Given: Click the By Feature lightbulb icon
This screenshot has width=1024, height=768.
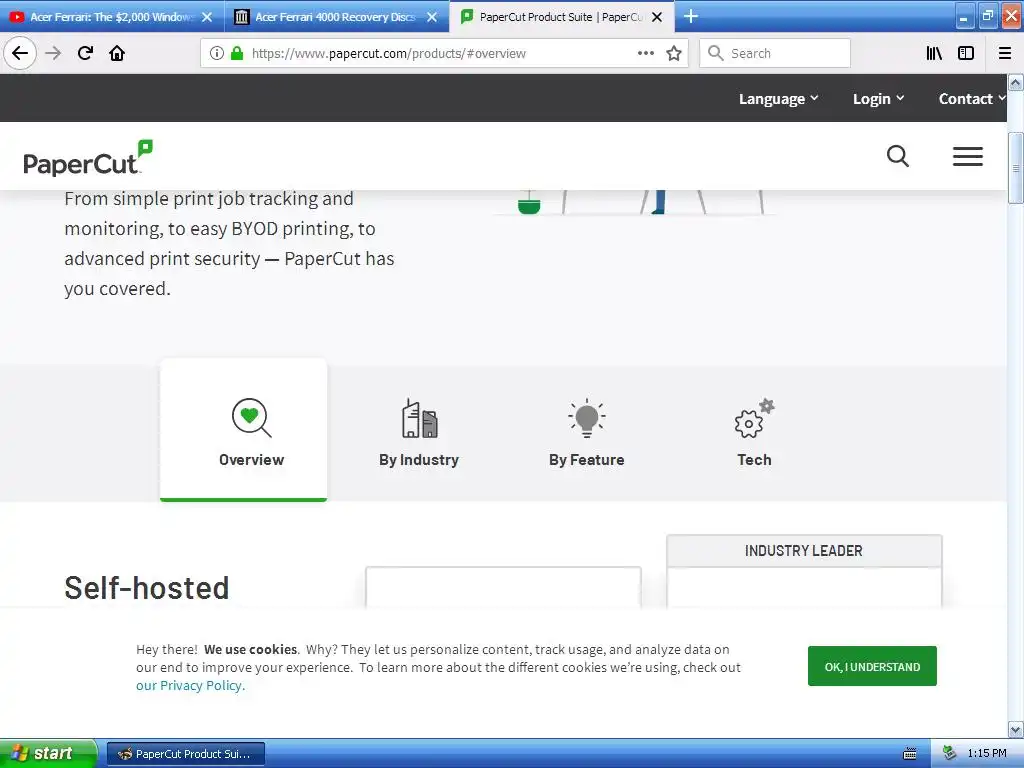Looking at the screenshot, I should tap(586, 418).
